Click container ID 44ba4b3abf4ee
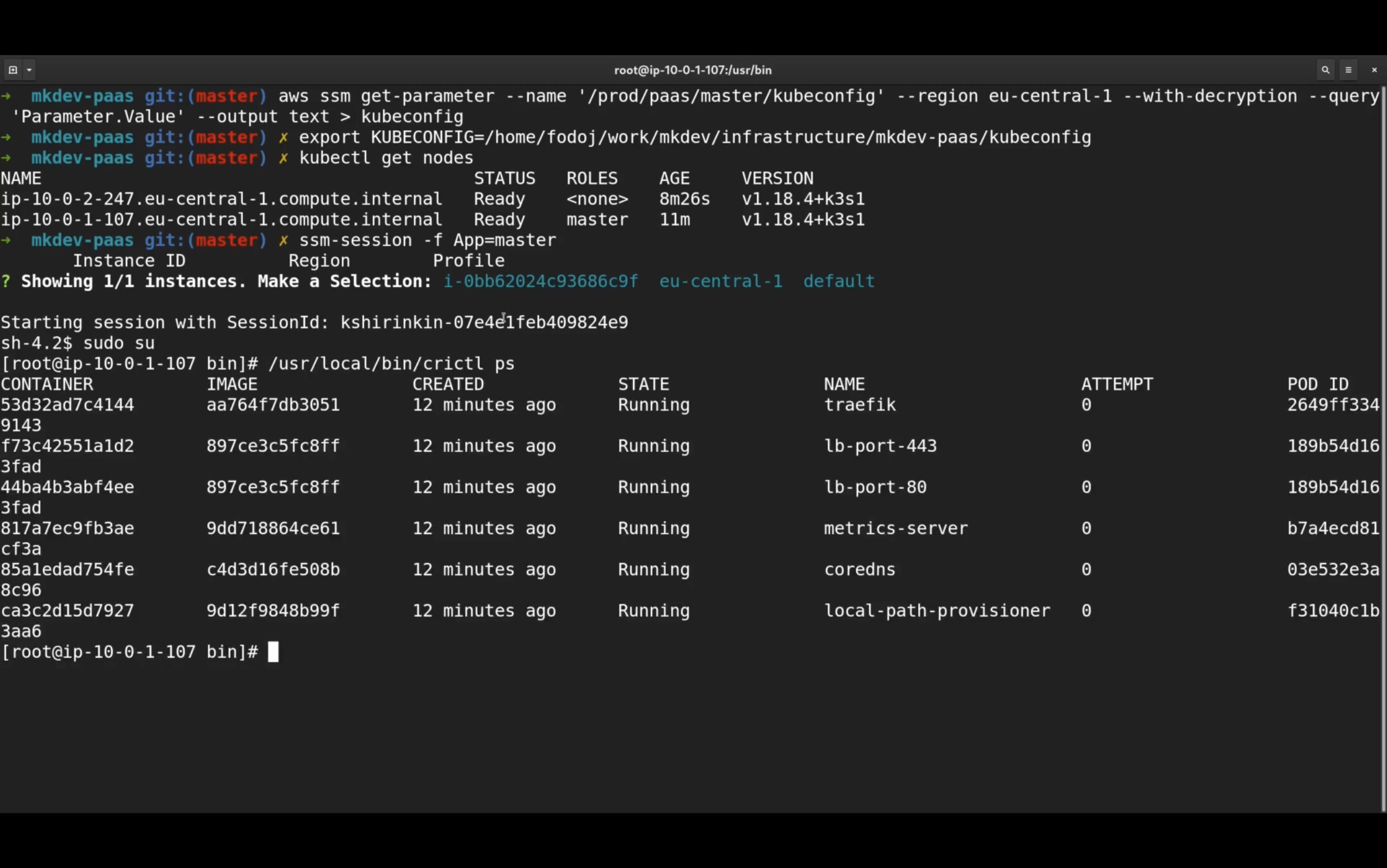This screenshot has width=1387, height=868. click(67, 487)
